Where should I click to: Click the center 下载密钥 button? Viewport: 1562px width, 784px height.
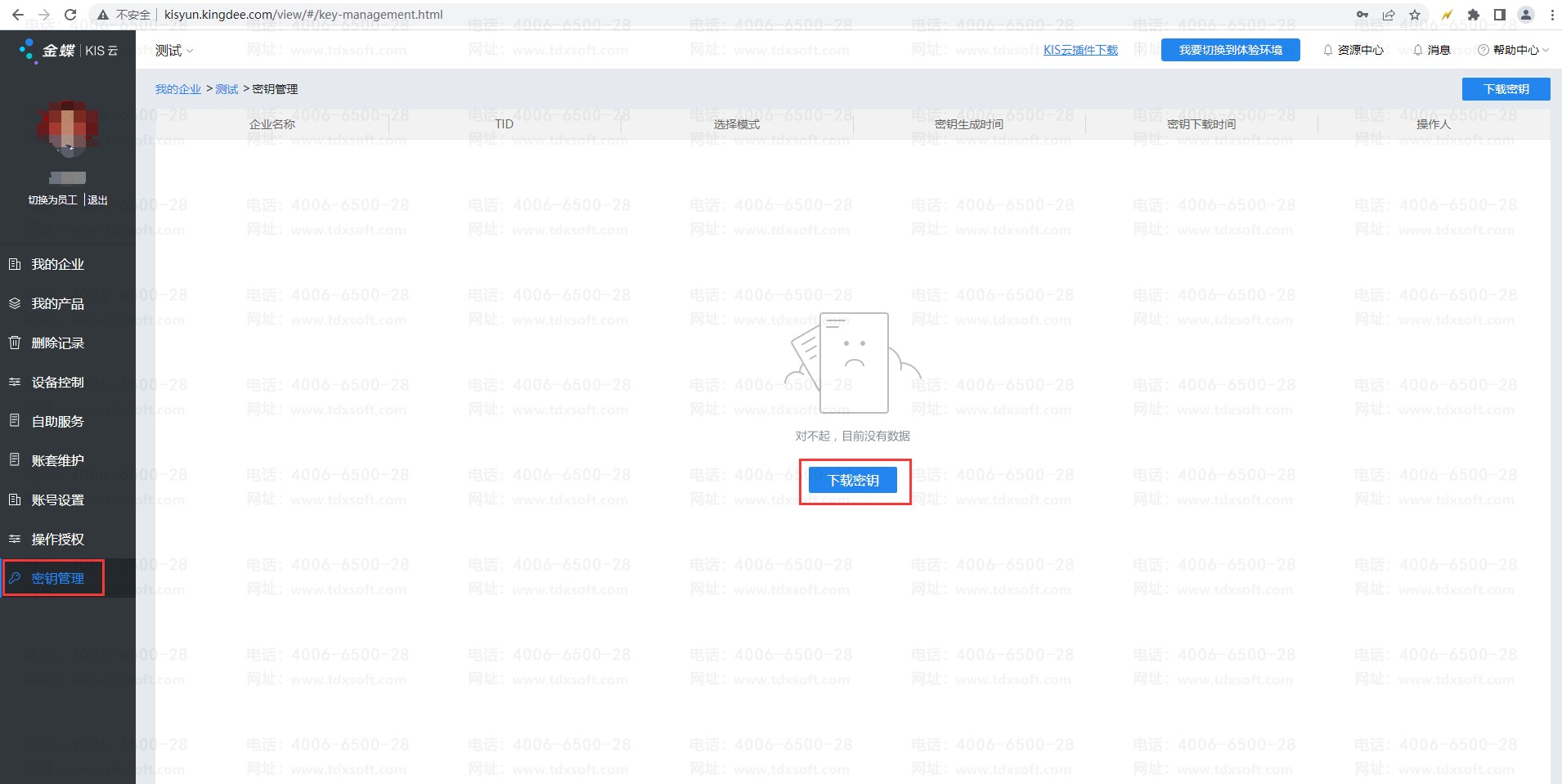point(853,481)
